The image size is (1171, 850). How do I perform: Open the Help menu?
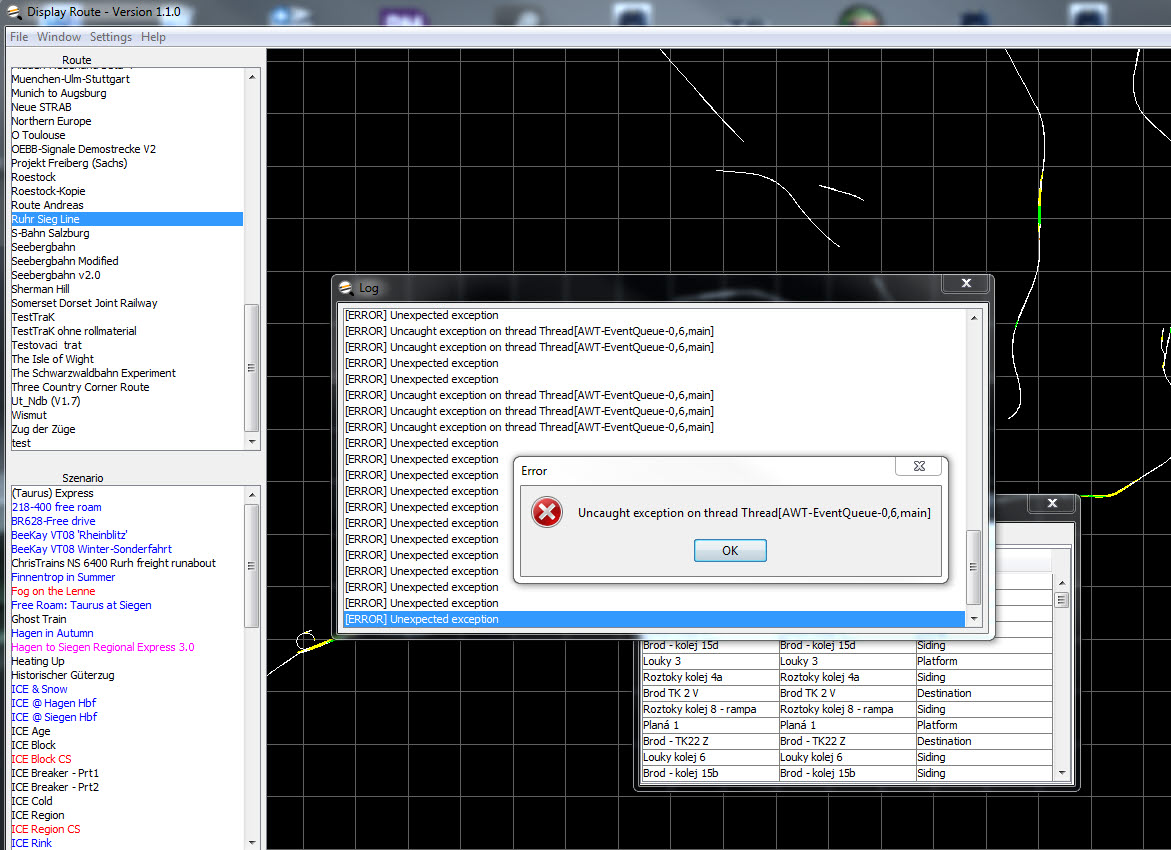click(153, 37)
